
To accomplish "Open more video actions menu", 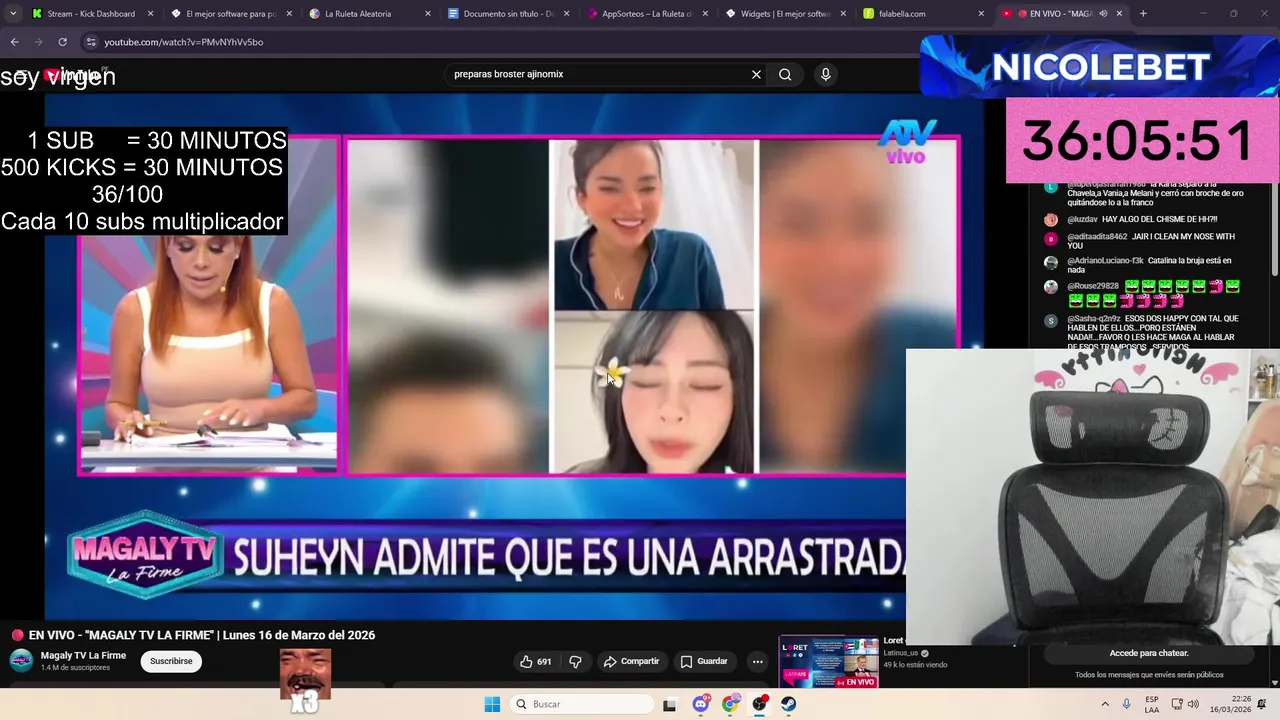I will (757, 661).
